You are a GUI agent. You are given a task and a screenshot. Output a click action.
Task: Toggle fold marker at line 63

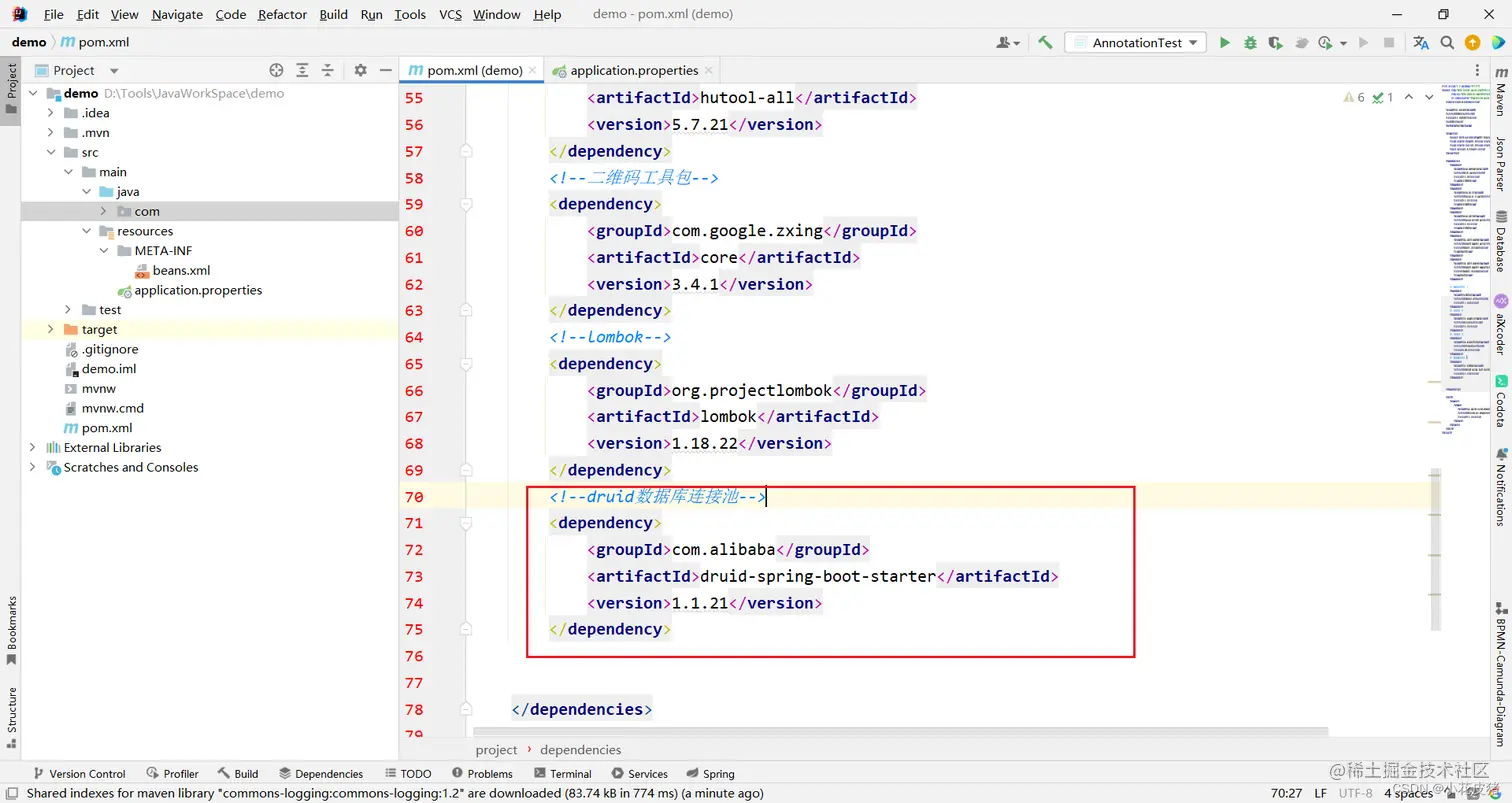[x=466, y=310]
